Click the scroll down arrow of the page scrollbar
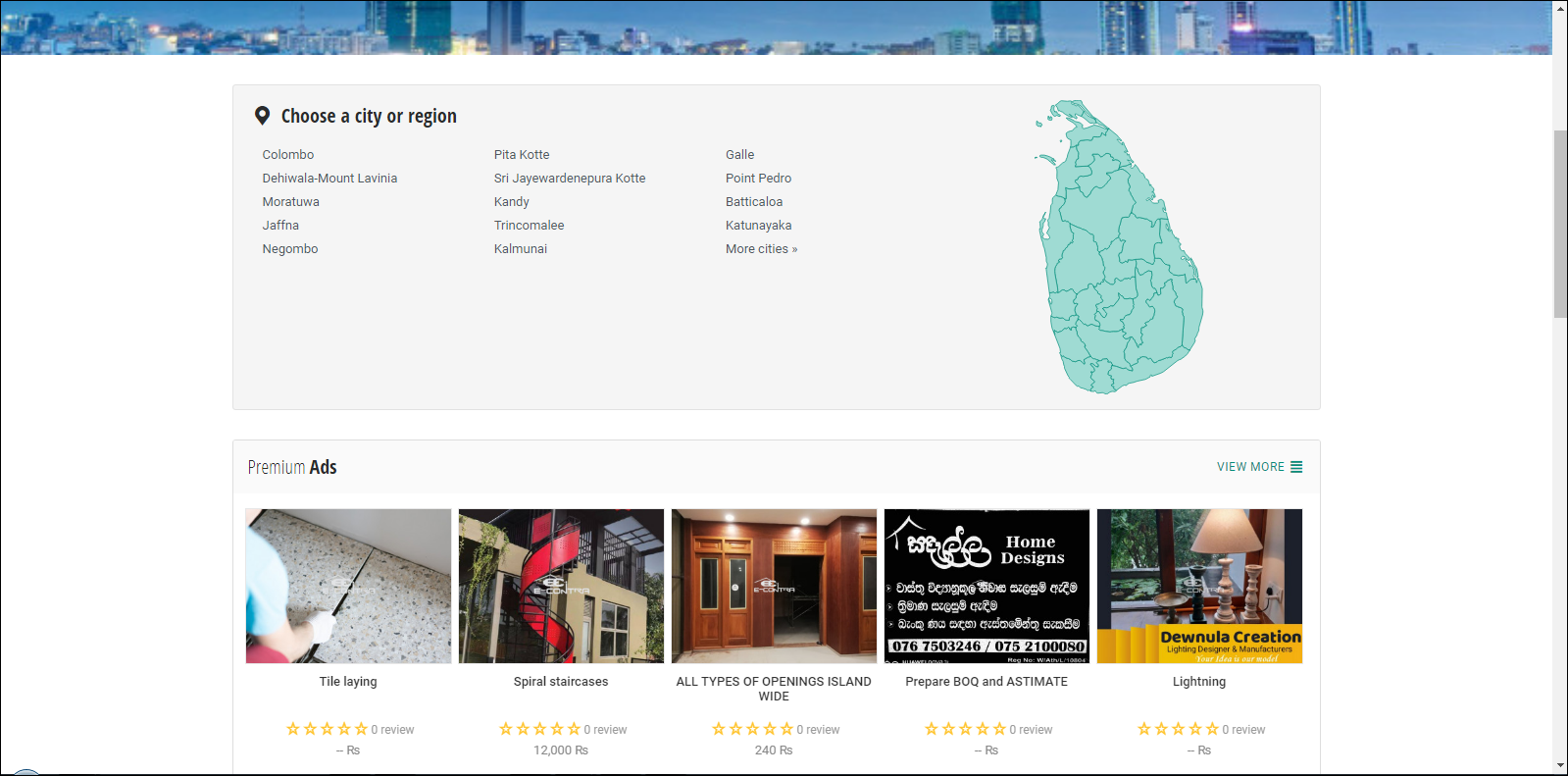The height and width of the screenshot is (776, 1568). click(1560, 765)
